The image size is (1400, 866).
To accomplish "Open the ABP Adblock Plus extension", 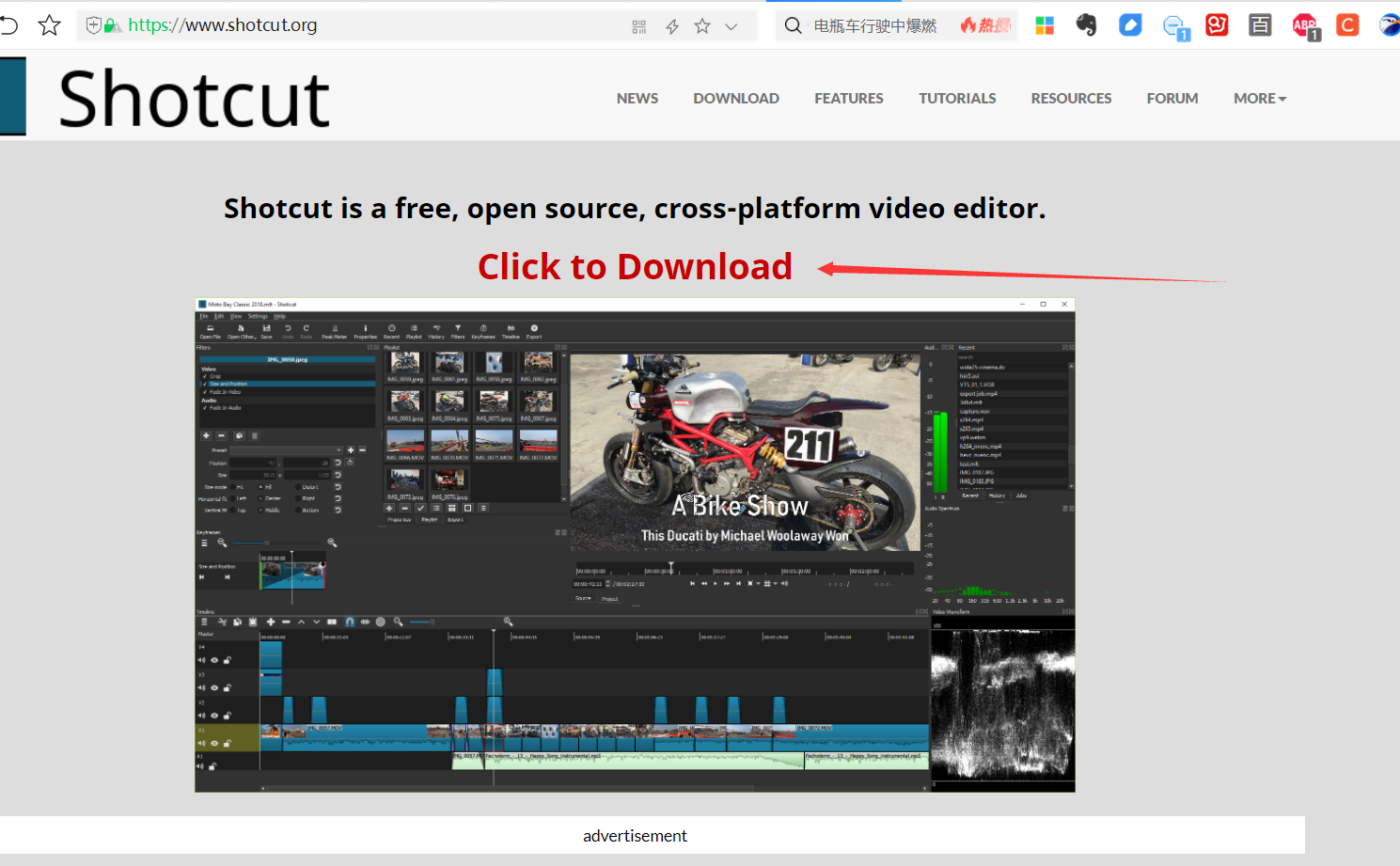I will point(1305,26).
